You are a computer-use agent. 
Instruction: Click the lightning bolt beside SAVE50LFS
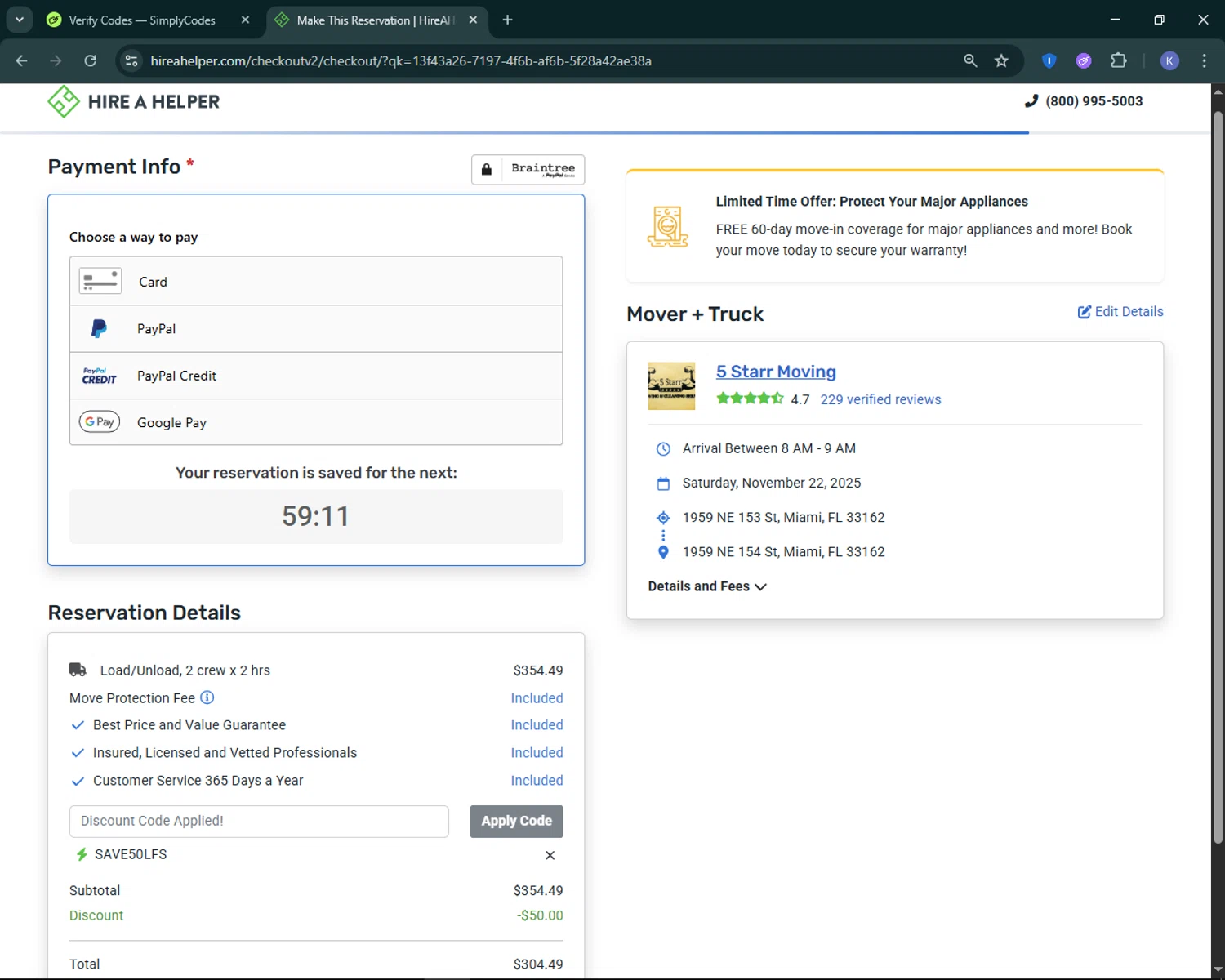[x=82, y=854]
